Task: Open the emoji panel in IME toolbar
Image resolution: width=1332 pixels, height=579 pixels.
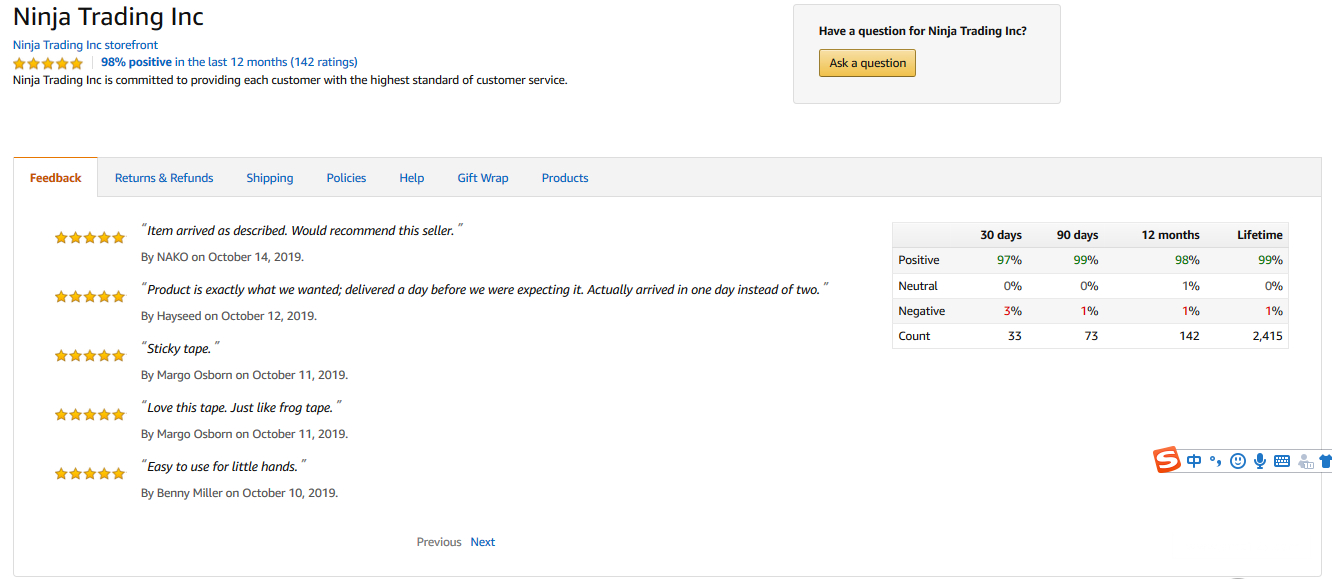Action: (x=1238, y=461)
